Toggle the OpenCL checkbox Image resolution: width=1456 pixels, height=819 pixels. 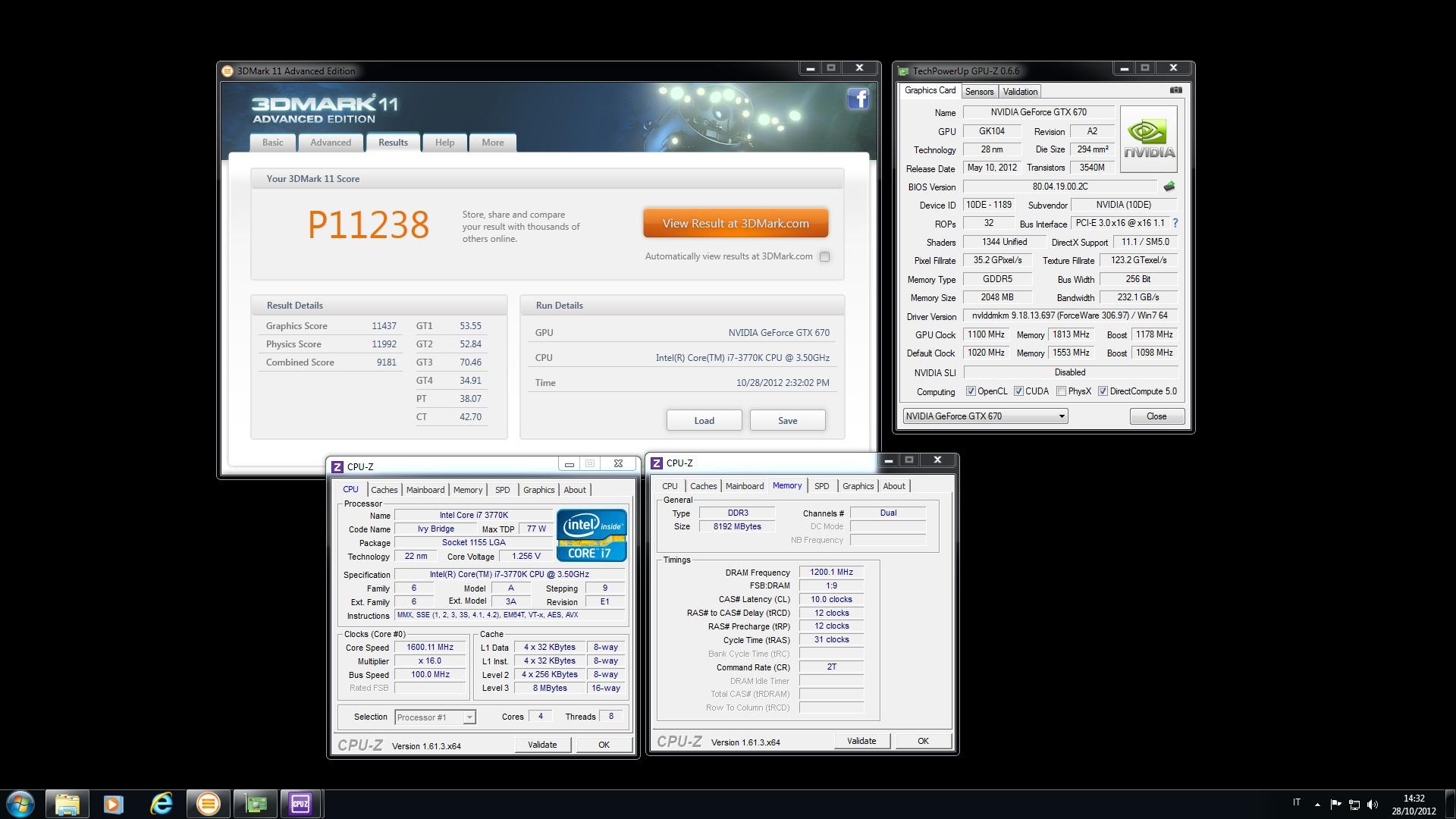click(x=971, y=392)
